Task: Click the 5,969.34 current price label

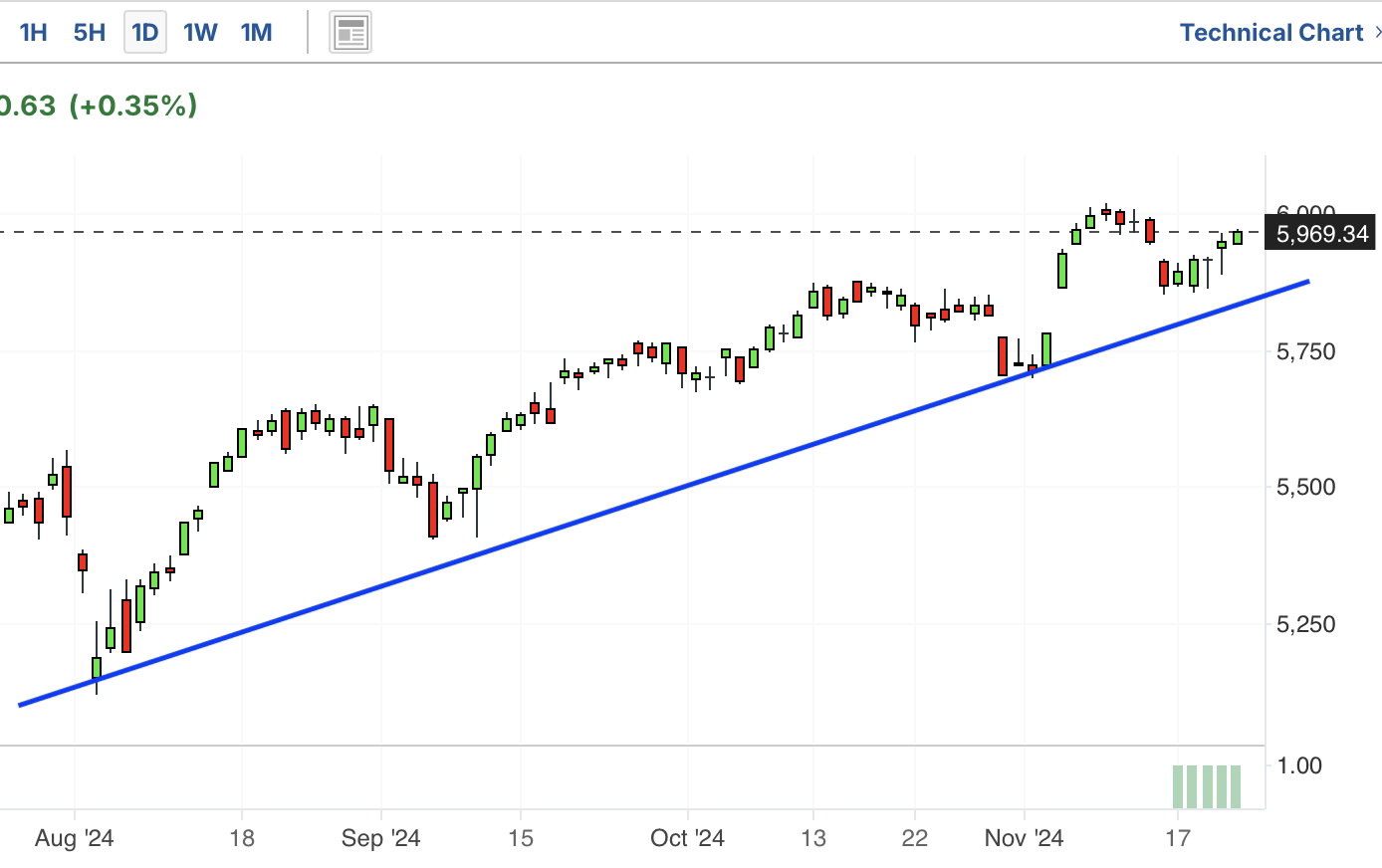Action: click(x=1321, y=234)
